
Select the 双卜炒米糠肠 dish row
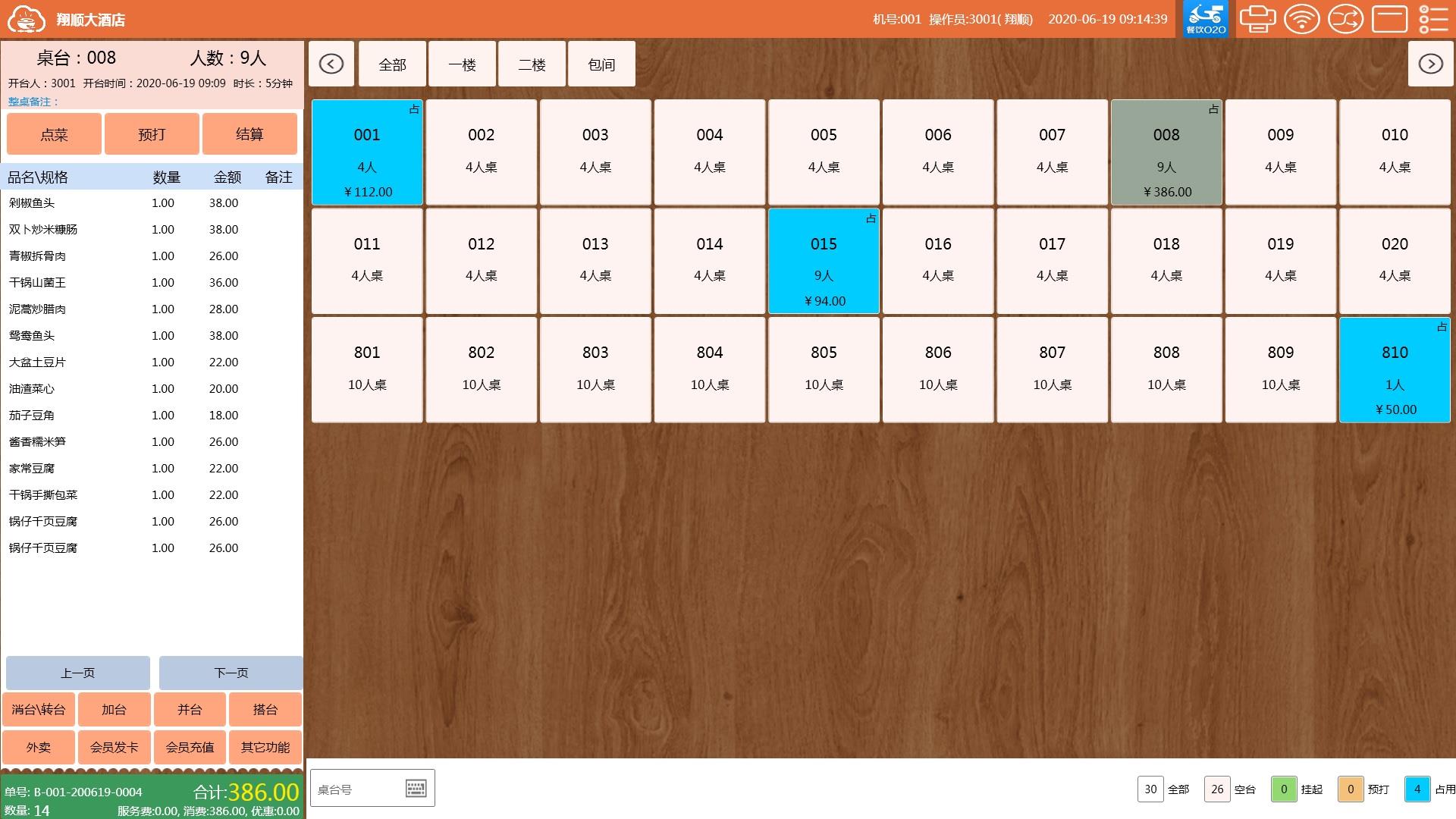coord(152,229)
